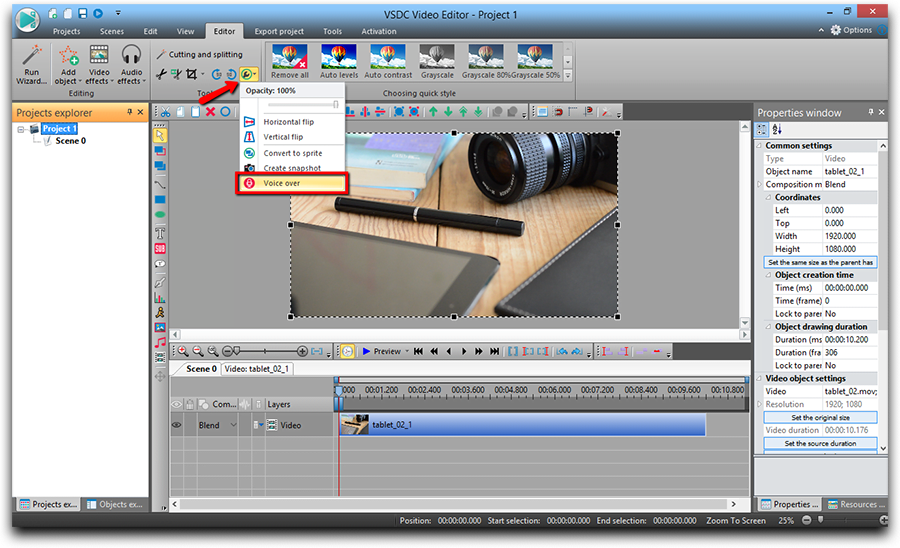
Task: Open the Export project tab
Action: click(x=279, y=31)
